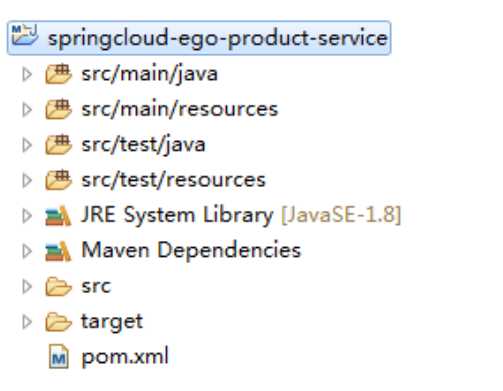Click the Maven project icon for springcloud-ego-product-service
Screen dimensions: 503x391
coord(25,35)
